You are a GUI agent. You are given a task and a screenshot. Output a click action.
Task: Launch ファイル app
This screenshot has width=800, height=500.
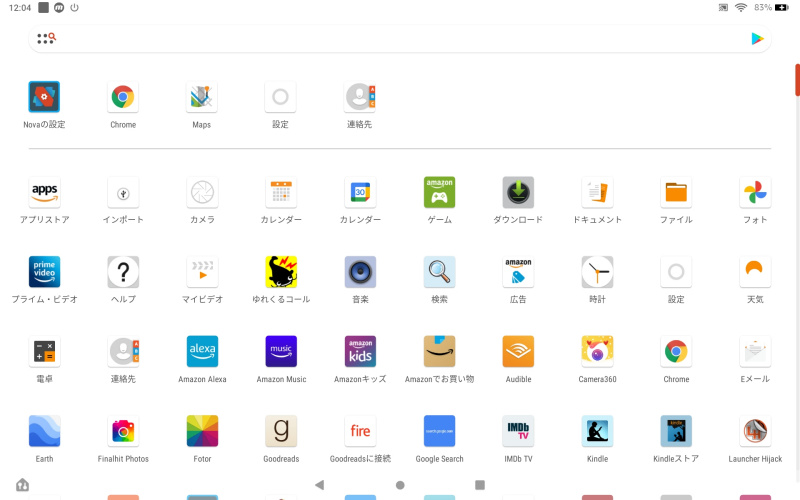(676, 192)
